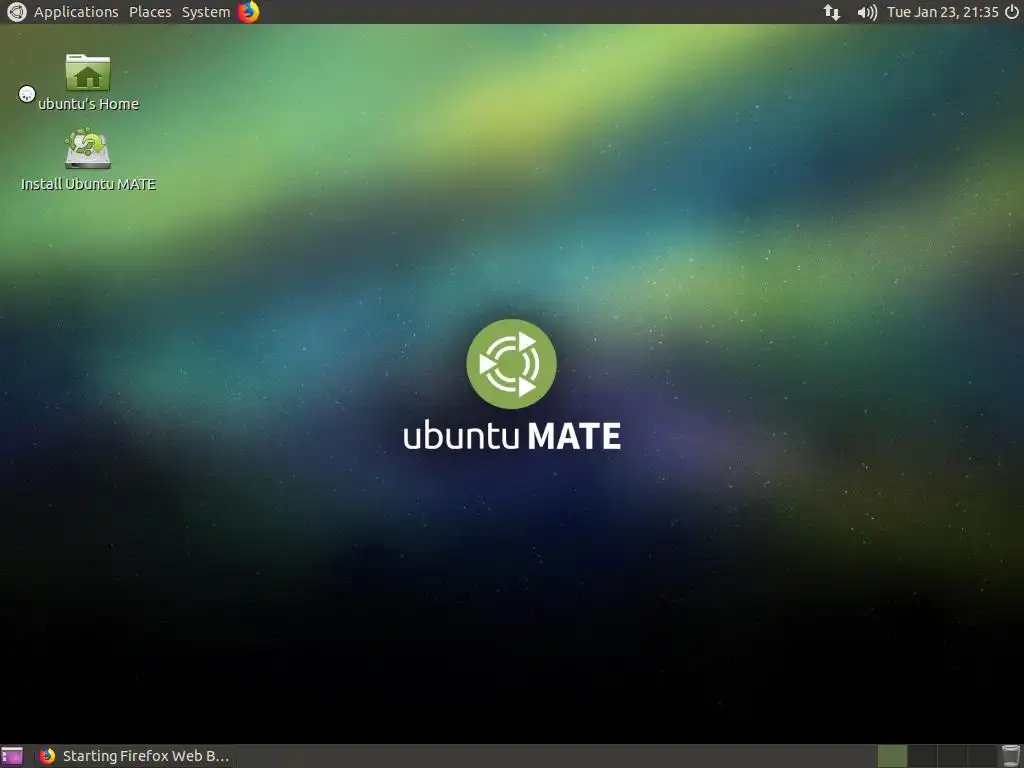The width and height of the screenshot is (1024, 768).
Task: Show calendar by clicking the date and time
Action: pos(942,12)
